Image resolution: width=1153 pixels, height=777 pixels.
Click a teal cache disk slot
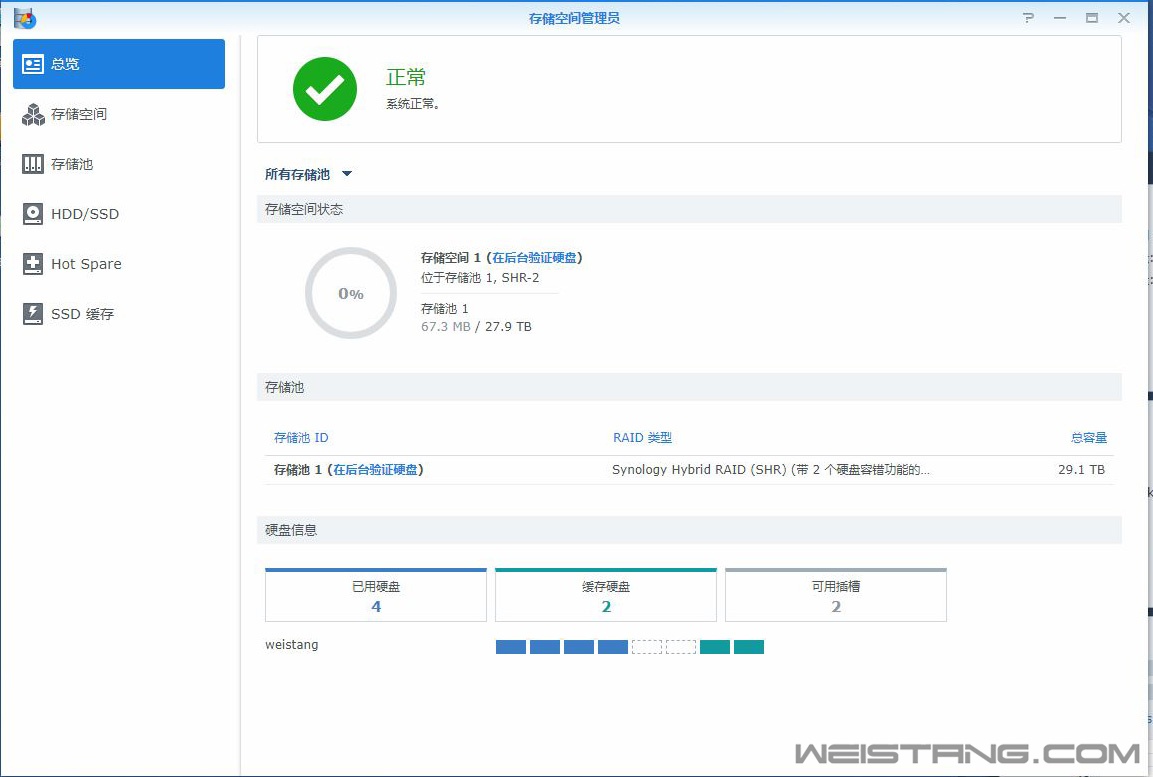pos(714,646)
